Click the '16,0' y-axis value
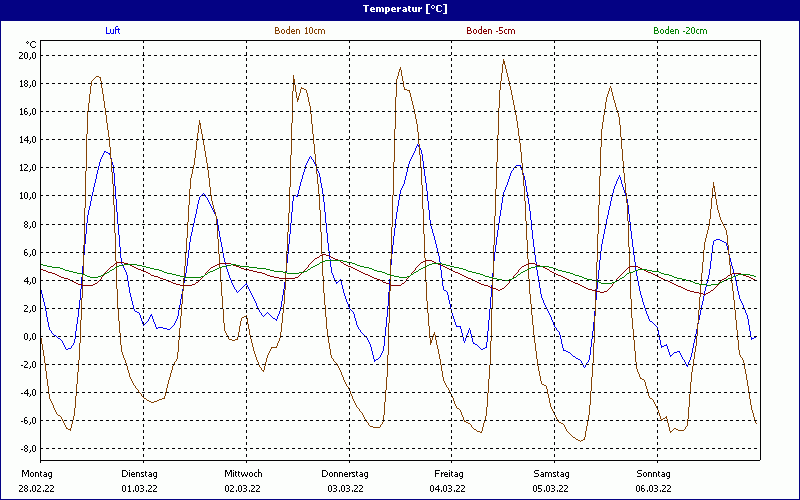 28,112
